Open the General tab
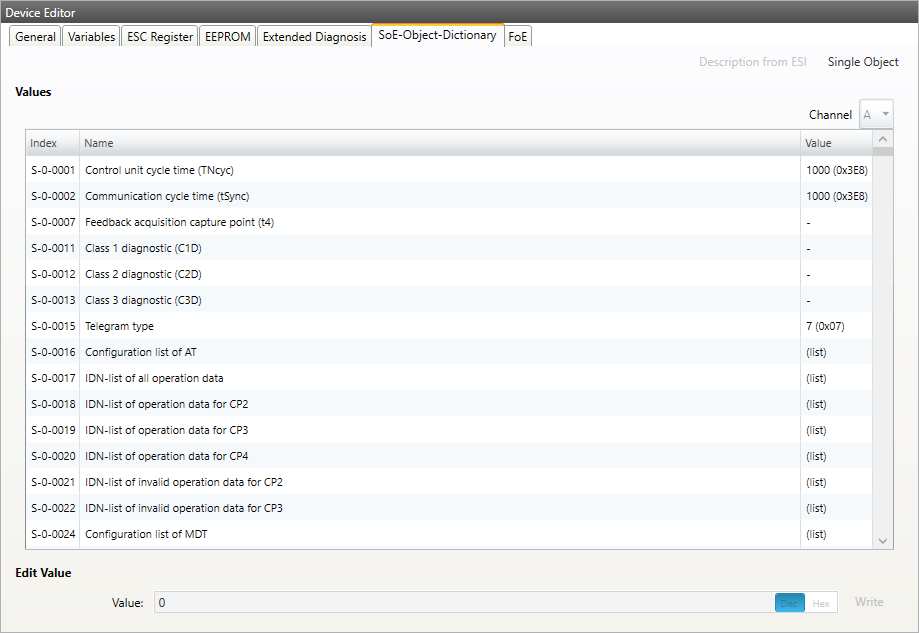The height and width of the screenshot is (633, 919). (x=35, y=37)
